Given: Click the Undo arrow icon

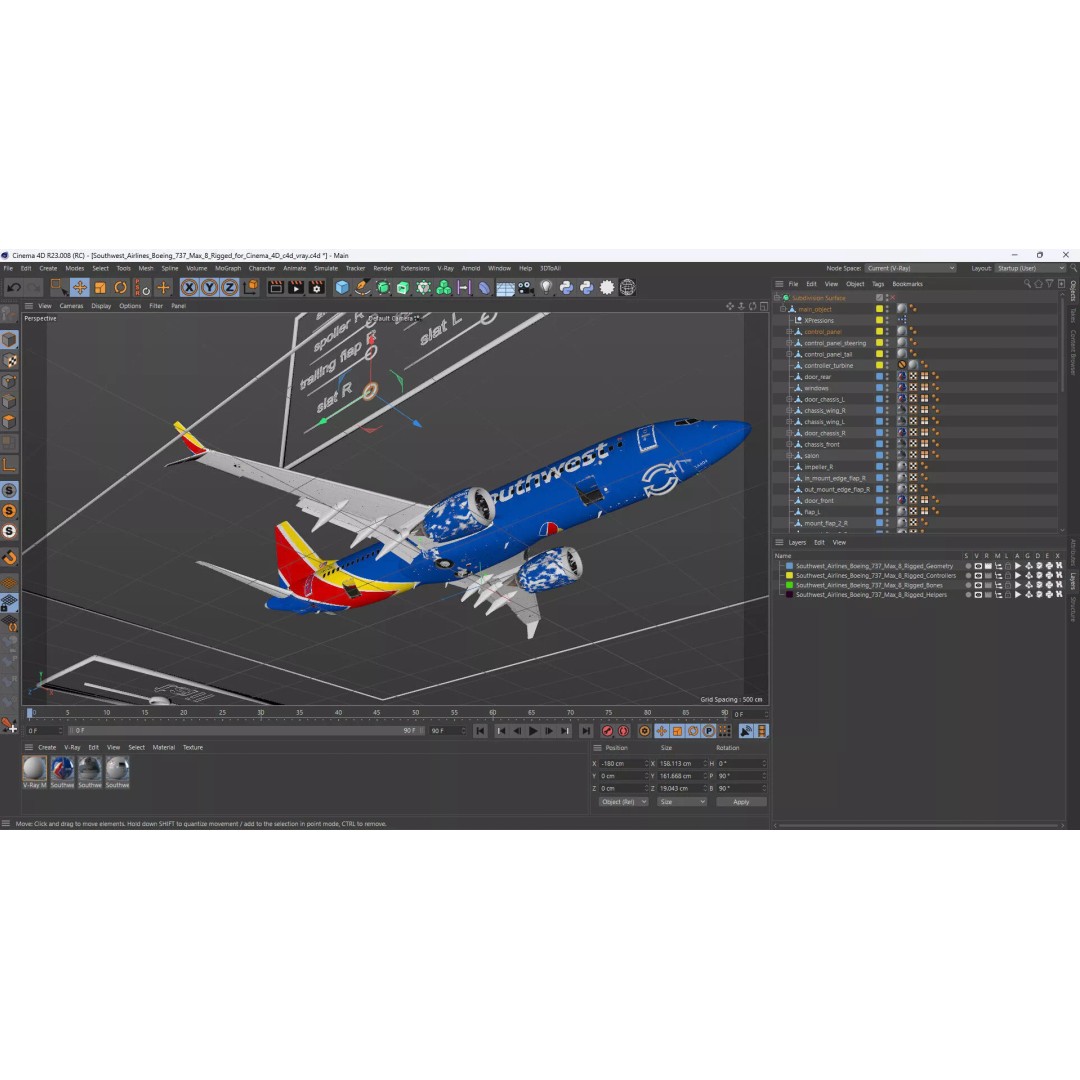Looking at the screenshot, I should [x=13, y=288].
